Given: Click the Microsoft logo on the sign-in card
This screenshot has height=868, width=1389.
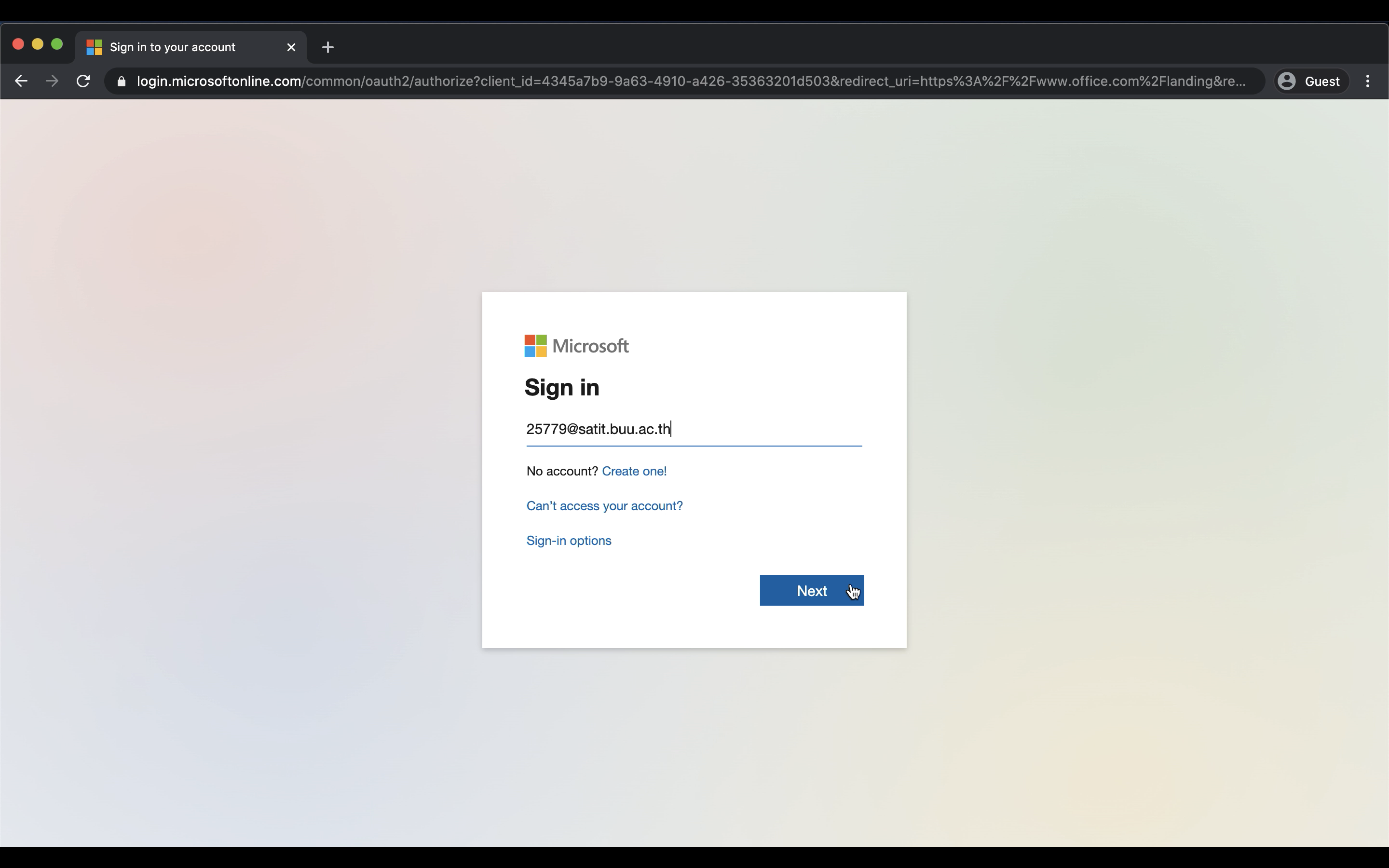Looking at the screenshot, I should point(576,346).
